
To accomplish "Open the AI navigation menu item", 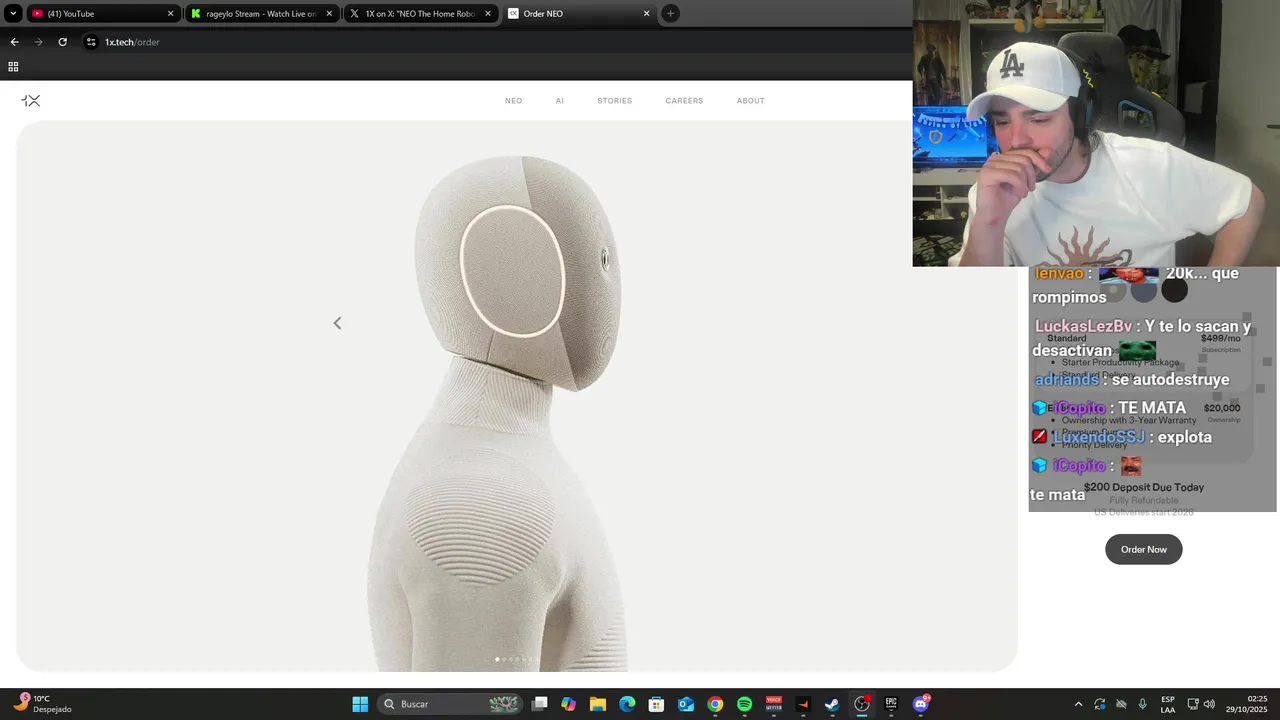I will point(560,101).
